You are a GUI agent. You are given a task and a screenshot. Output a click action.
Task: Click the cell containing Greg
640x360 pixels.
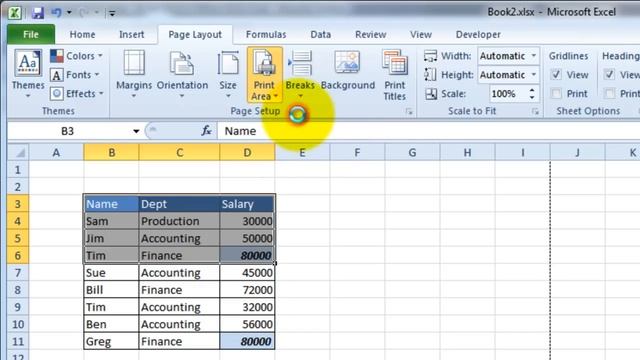coord(111,341)
